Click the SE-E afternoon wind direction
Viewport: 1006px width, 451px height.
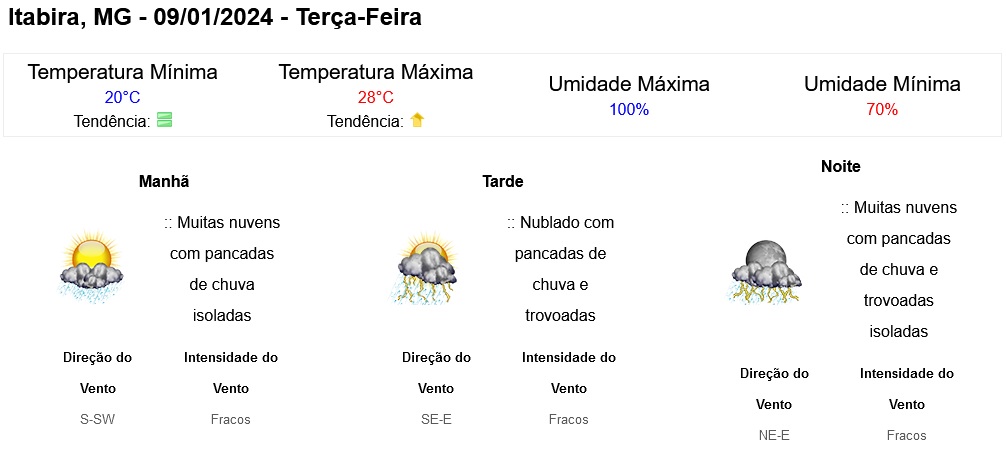coord(436,420)
